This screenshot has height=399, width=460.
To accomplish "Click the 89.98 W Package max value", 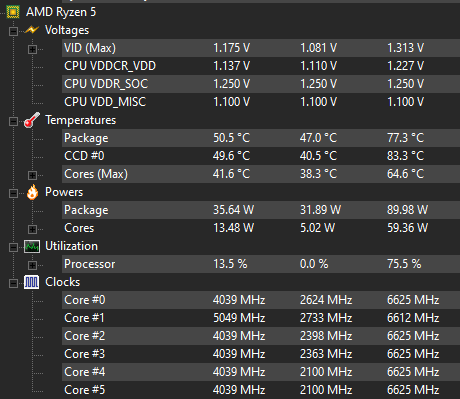I will tap(407, 210).
